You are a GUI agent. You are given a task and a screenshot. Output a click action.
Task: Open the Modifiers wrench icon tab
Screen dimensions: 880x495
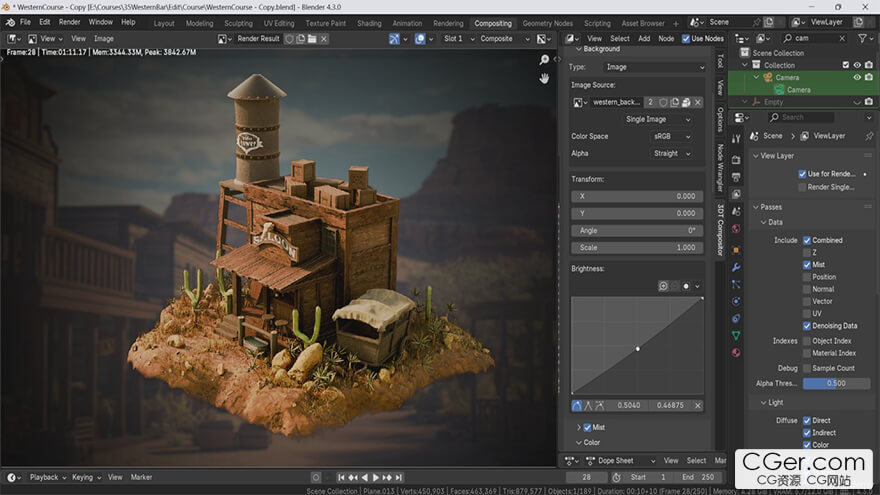(736, 267)
